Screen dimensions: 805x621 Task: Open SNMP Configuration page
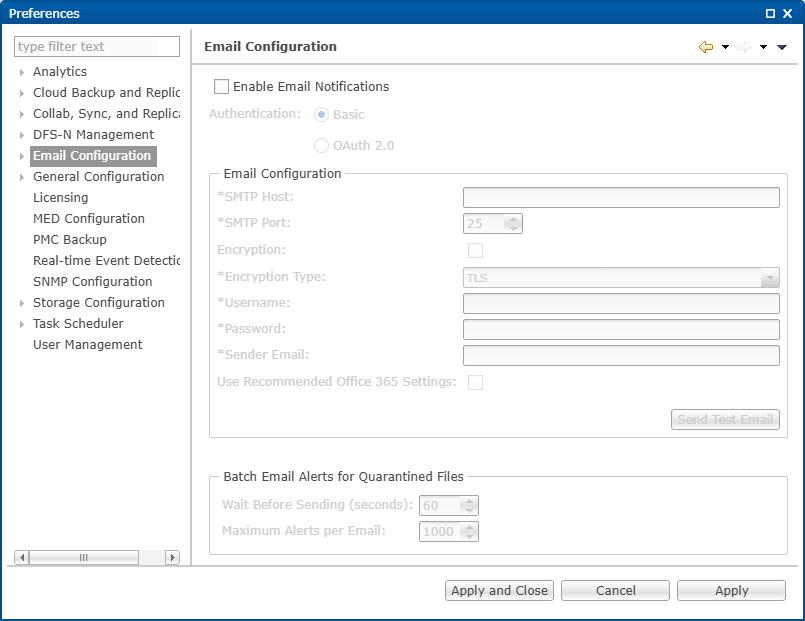coord(92,282)
